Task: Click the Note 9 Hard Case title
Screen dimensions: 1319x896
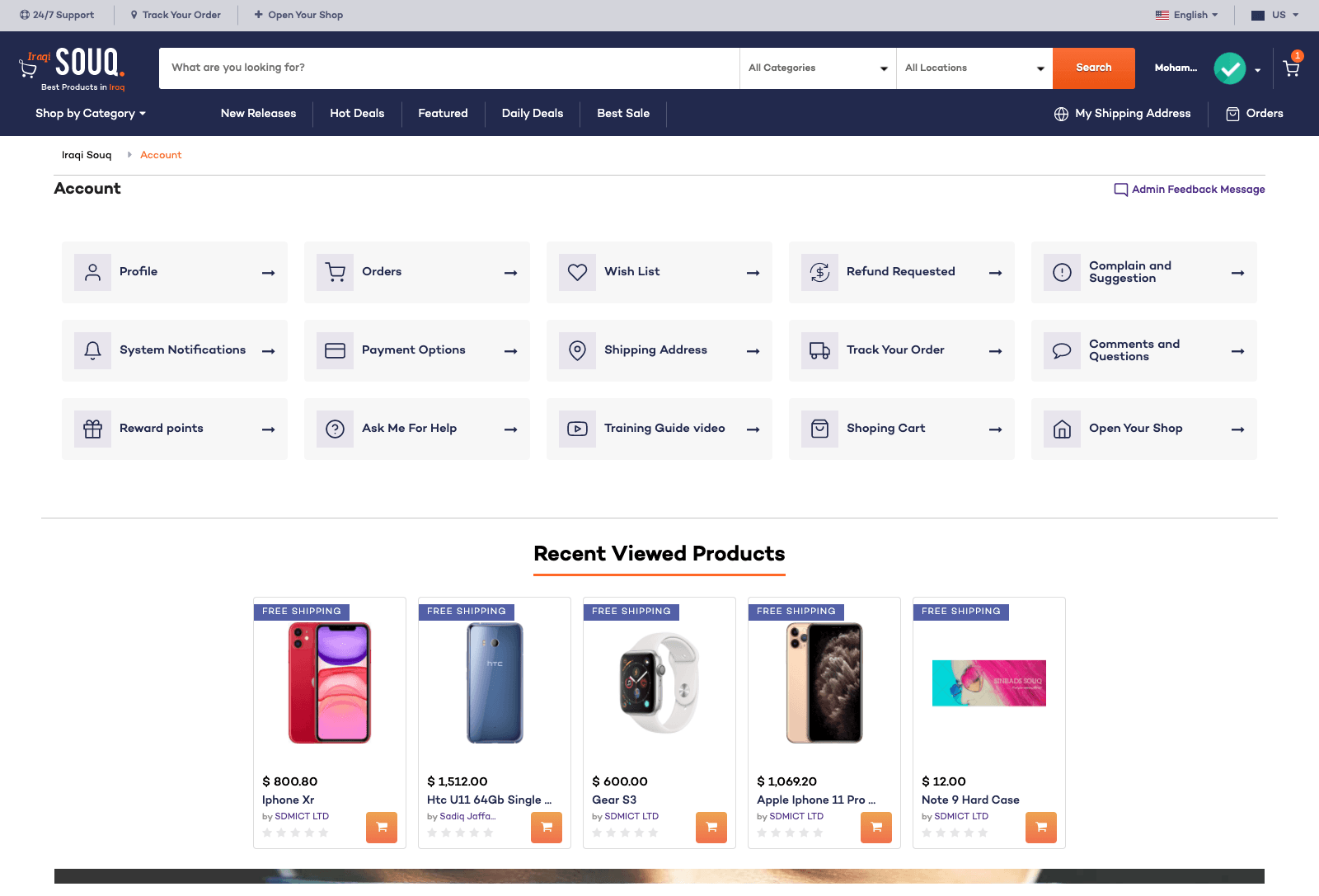Action: point(970,800)
